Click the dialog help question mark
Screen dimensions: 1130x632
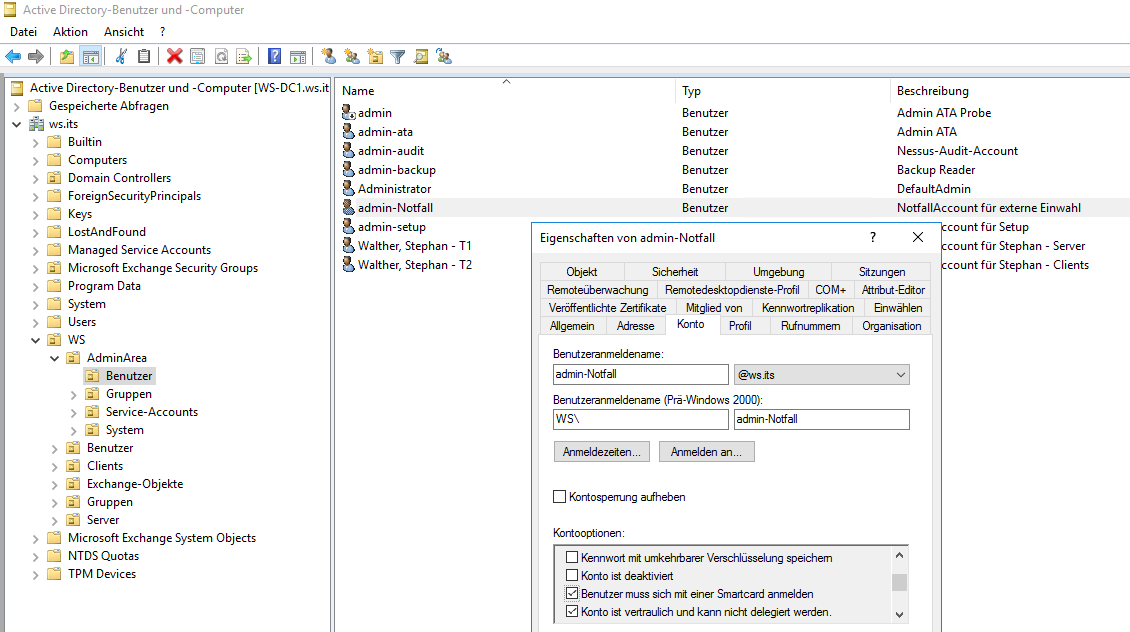pyautogui.click(x=873, y=237)
